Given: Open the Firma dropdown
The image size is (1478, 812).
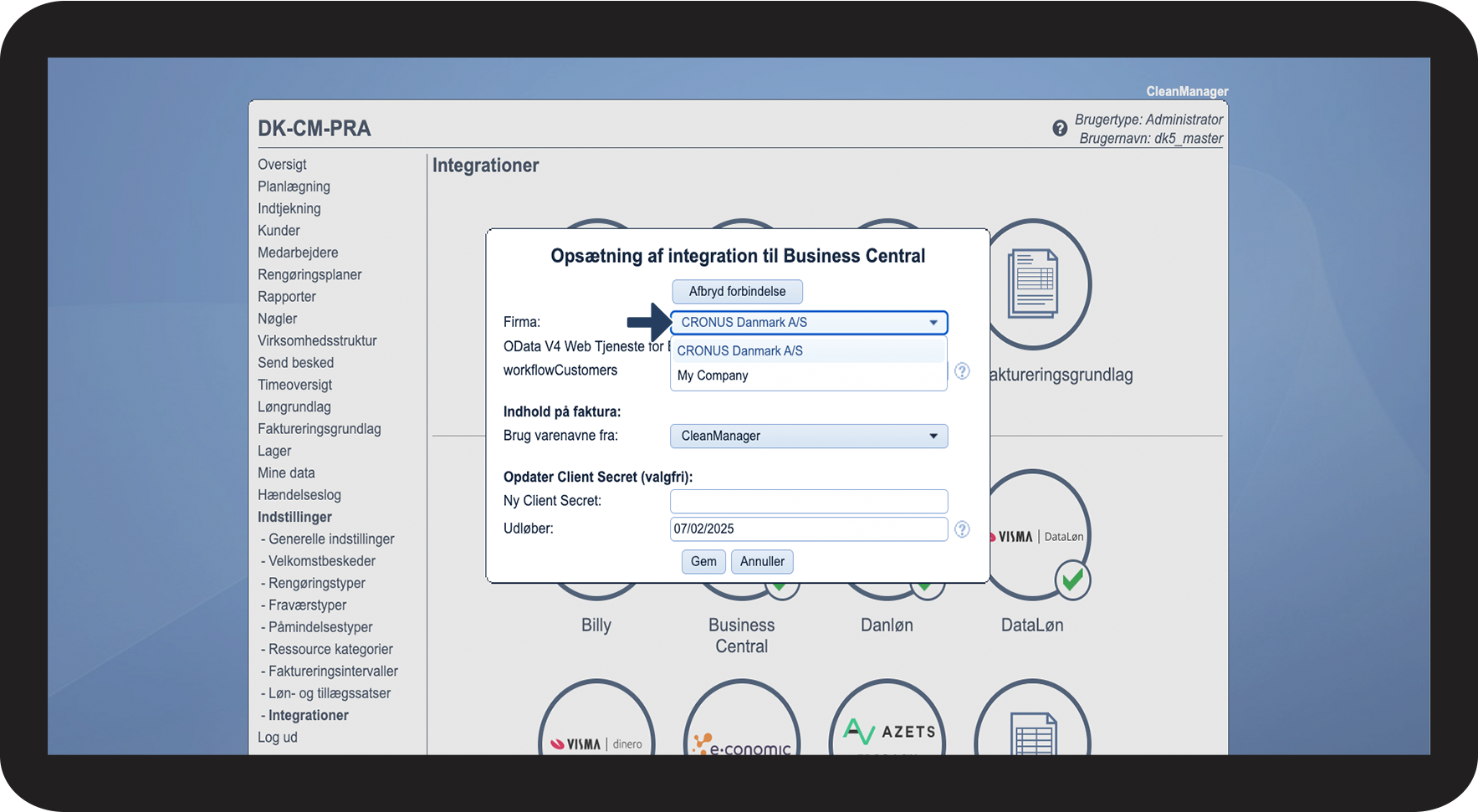Looking at the screenshot, I should 809,323.
